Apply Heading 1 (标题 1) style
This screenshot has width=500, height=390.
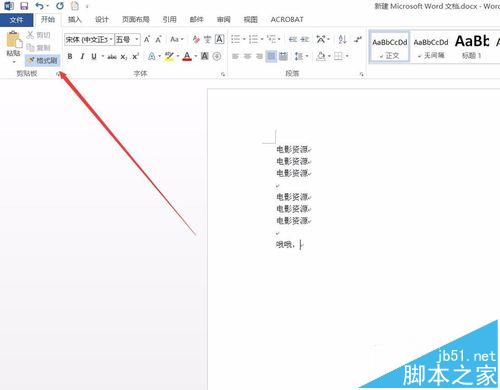471,46
